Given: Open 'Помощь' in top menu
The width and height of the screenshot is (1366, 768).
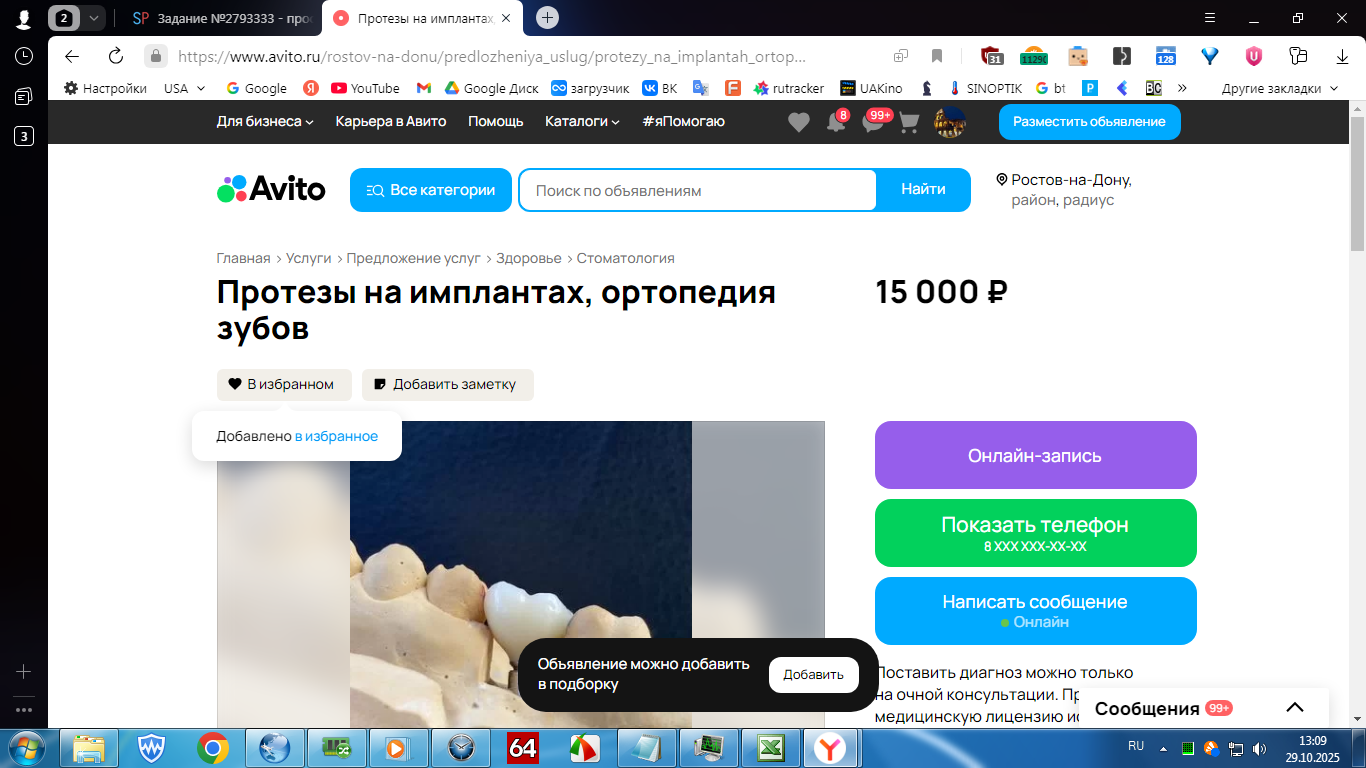Looking at the screenshot, I should (x=496, y=121).
